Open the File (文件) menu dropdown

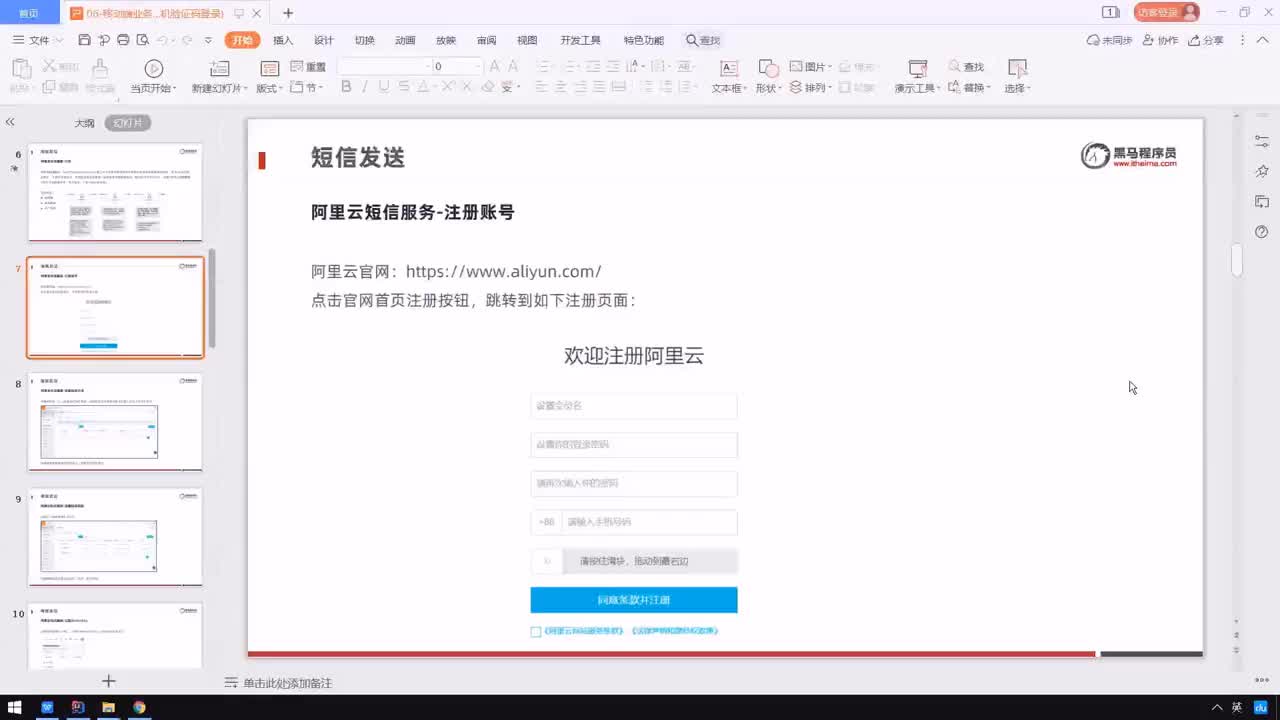click(37, 40)
